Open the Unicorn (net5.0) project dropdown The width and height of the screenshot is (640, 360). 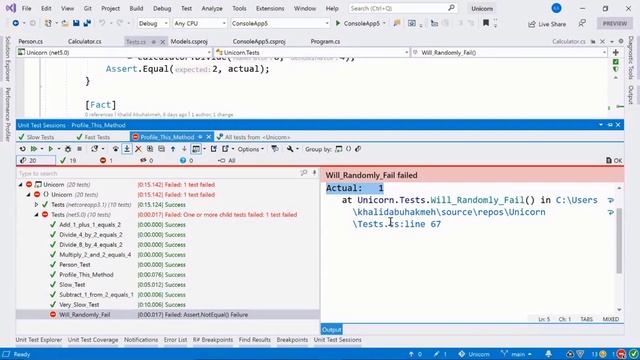pyautogui.click(x=114, y=52)
